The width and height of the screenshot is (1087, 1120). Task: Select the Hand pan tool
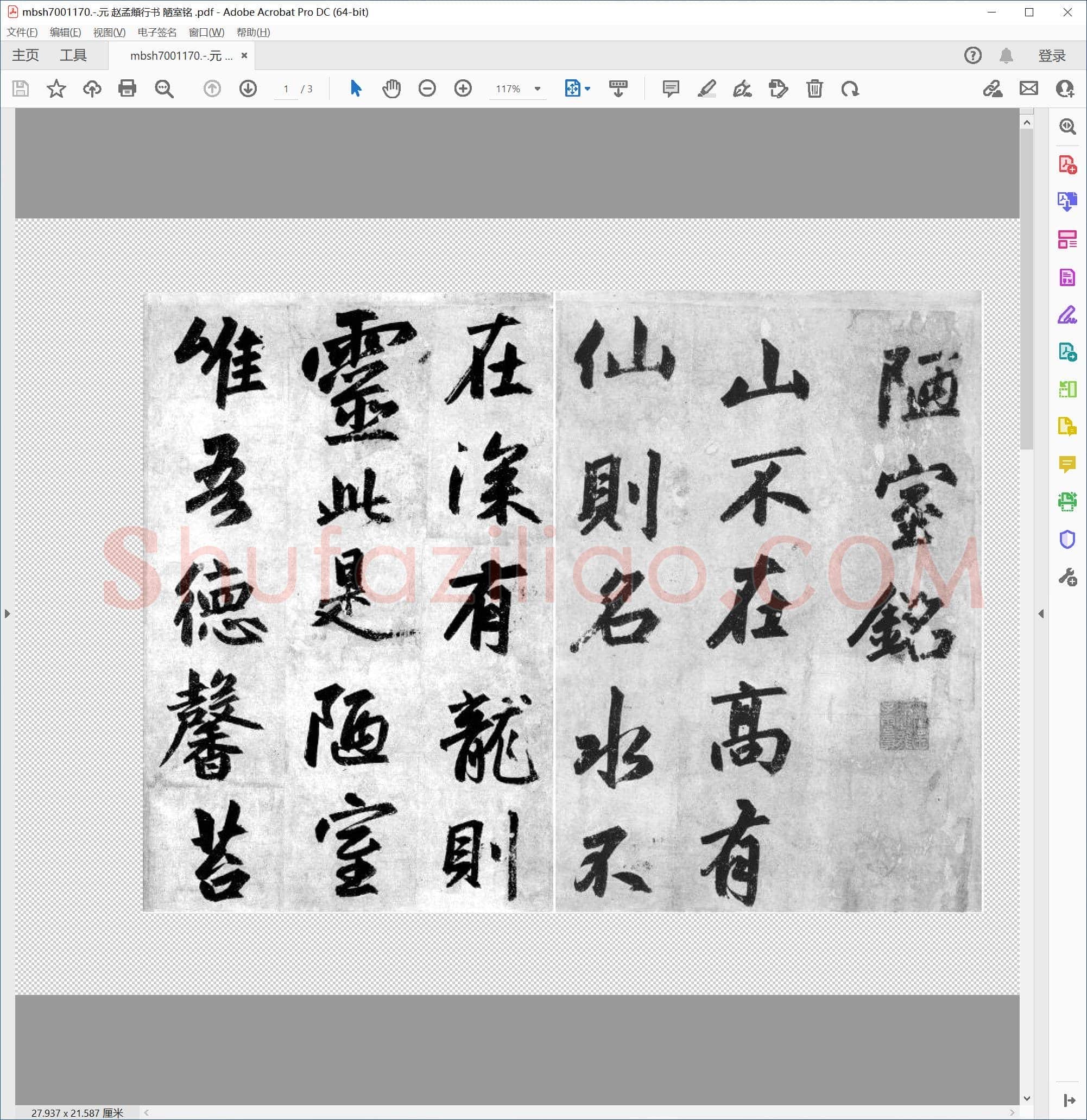pos(391,88)
